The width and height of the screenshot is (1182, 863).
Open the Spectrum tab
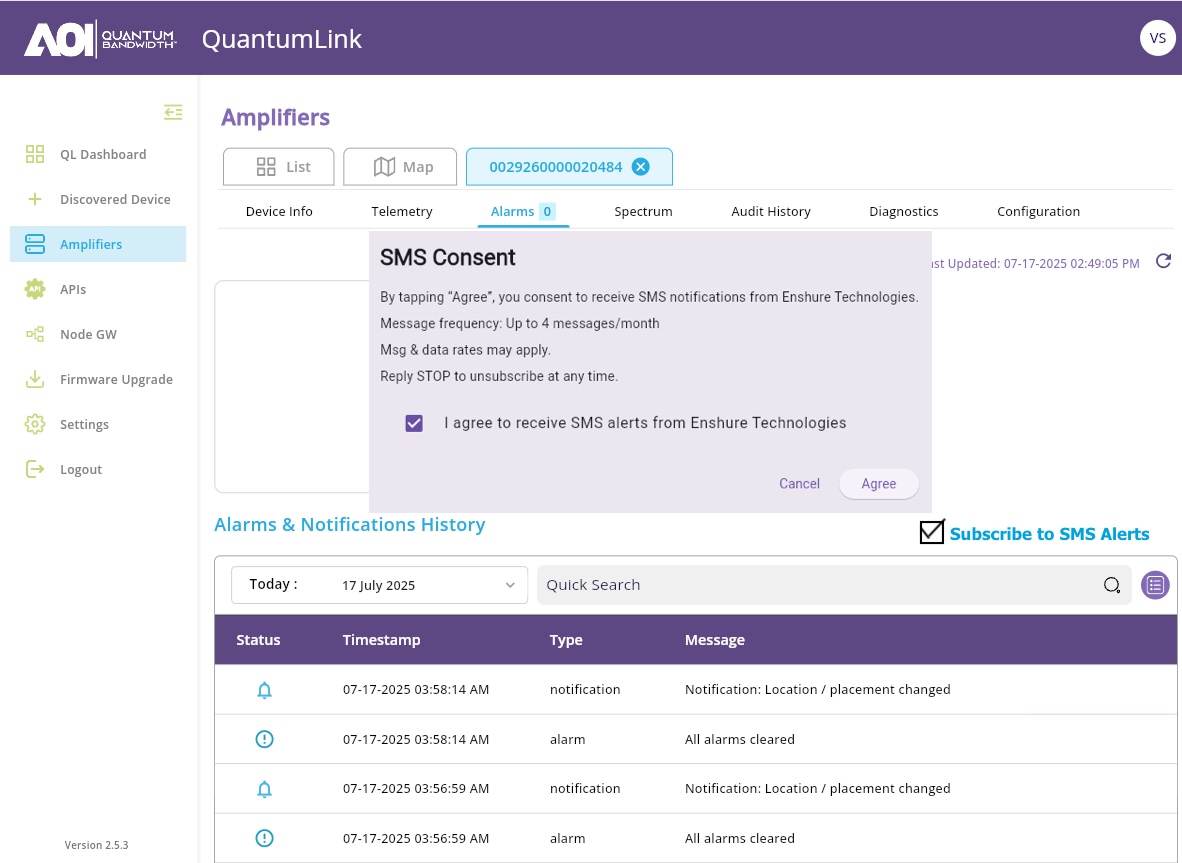(643, 212)
